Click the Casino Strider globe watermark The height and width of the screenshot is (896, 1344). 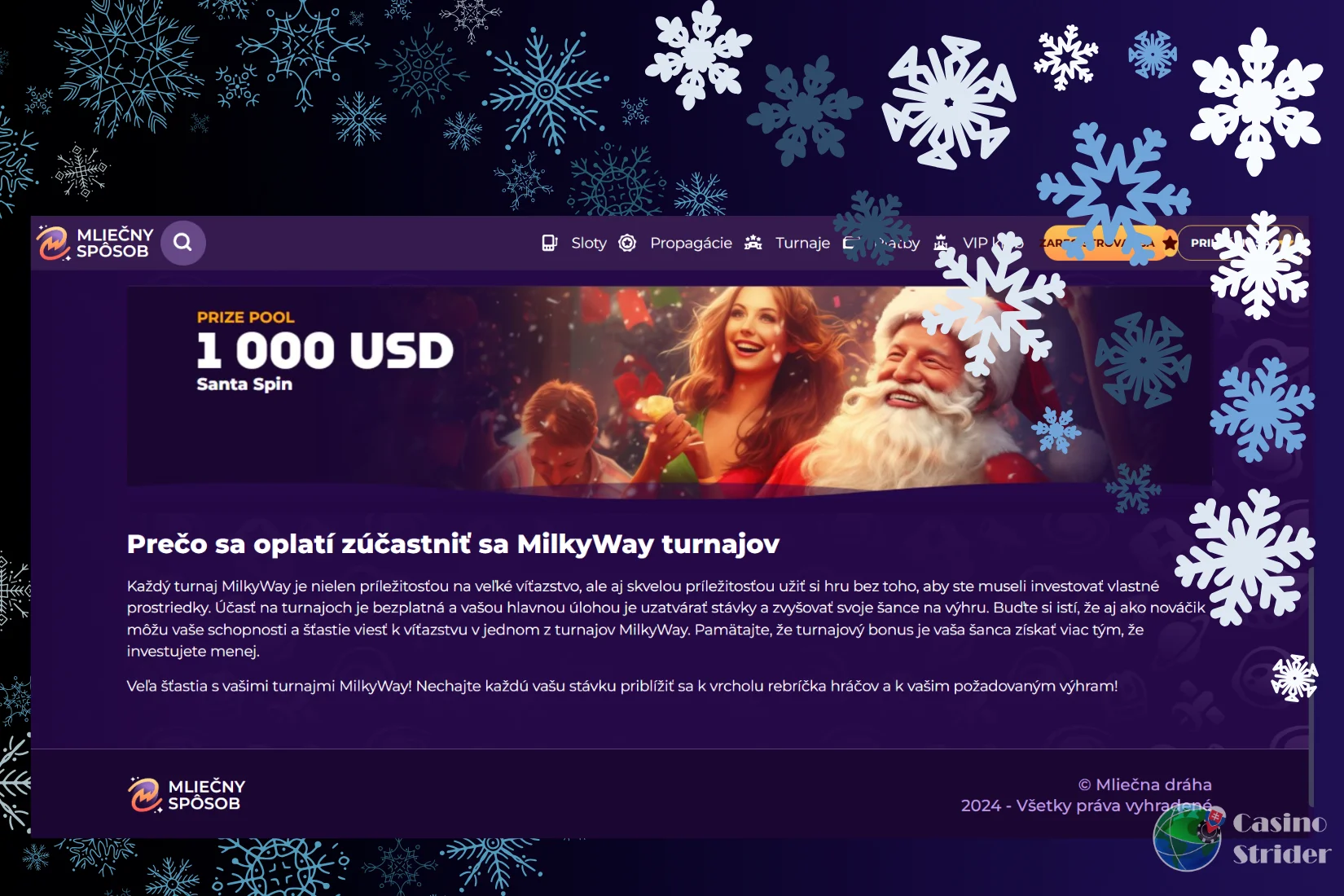[x=1188, y=837]
